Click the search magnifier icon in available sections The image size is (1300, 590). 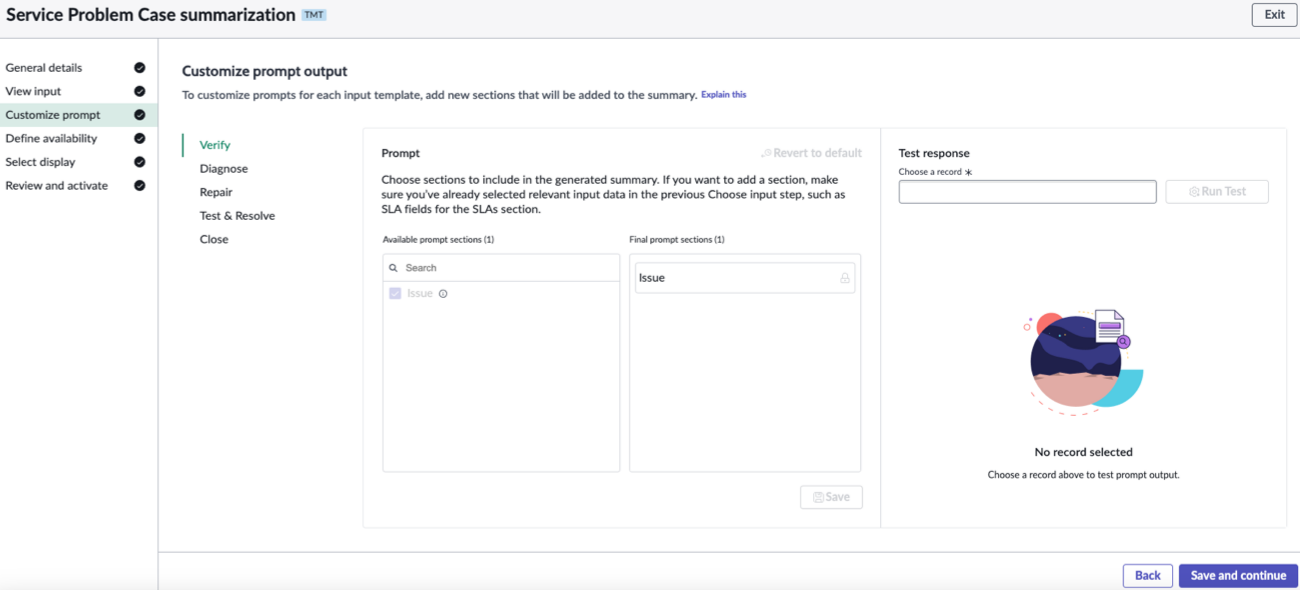pos(394,268)
